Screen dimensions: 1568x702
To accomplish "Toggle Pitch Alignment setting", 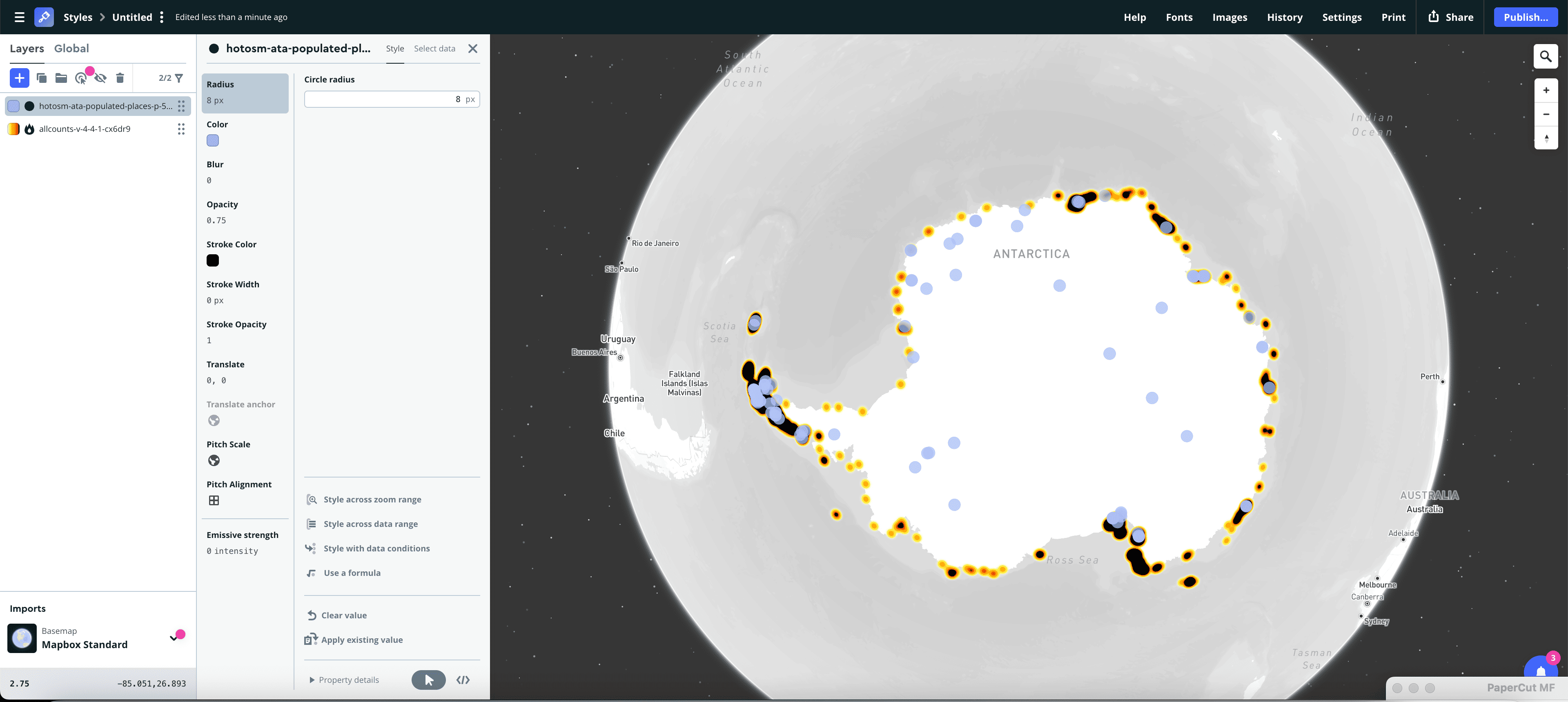I will [x=214, y=500].
